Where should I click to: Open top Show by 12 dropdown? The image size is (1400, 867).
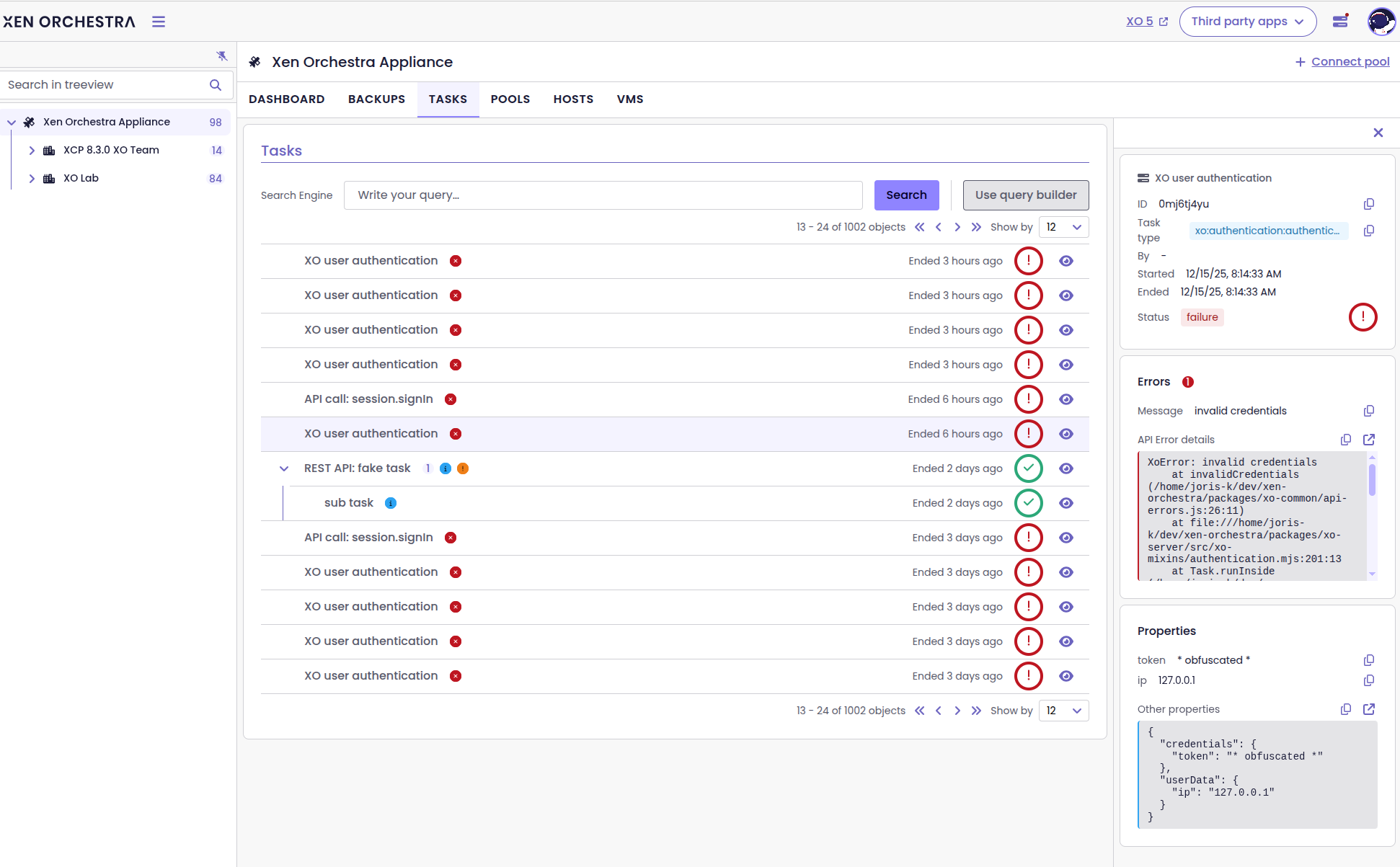click(x=1063, y=227)
